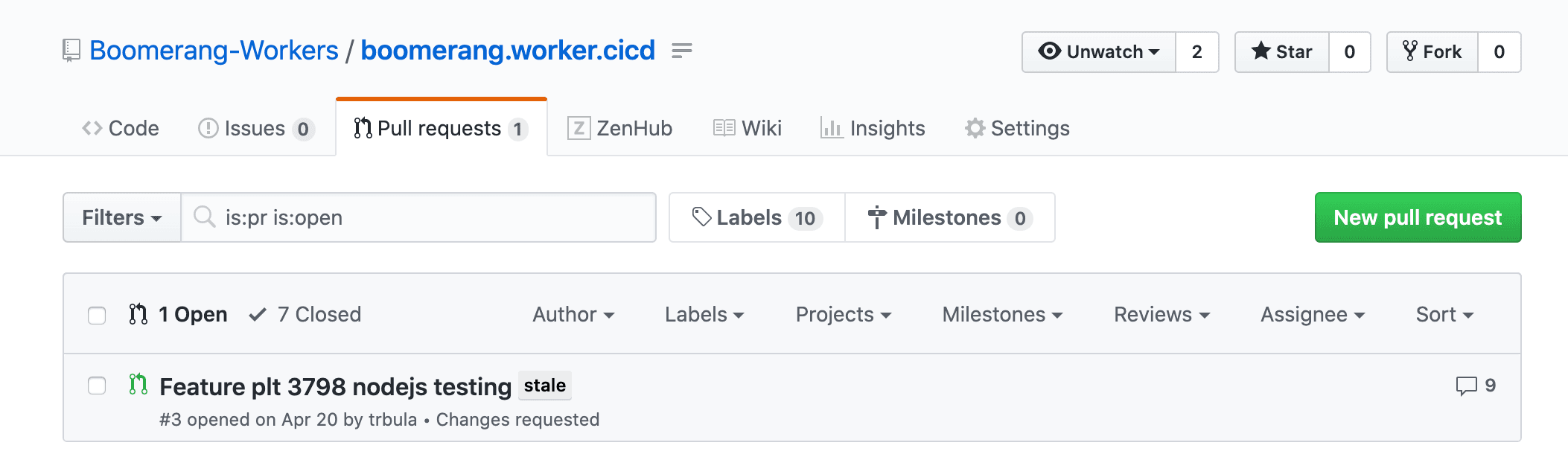
Task: Click the New pull request button
Action: (1418, 217)
